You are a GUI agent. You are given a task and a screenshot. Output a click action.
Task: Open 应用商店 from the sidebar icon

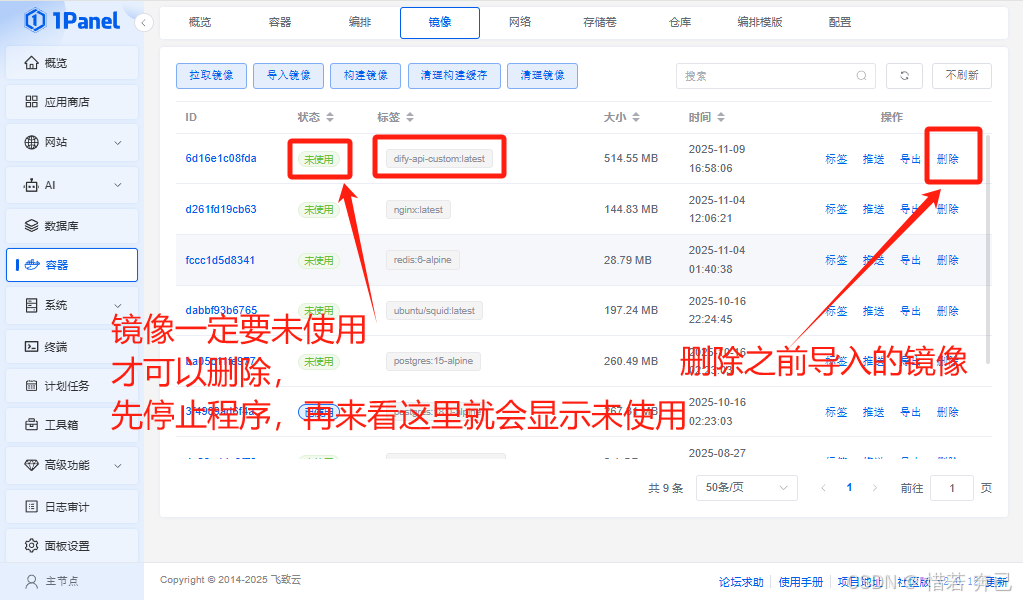click(x=33, y=101)
